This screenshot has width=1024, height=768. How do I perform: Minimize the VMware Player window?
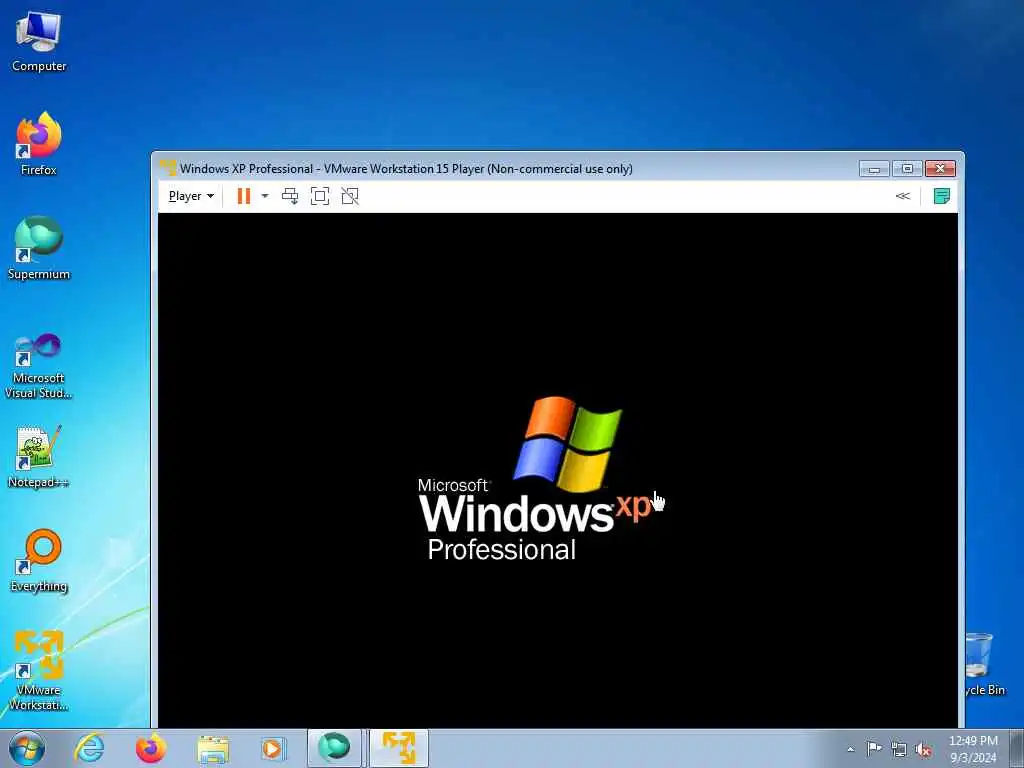click(874, 168)
